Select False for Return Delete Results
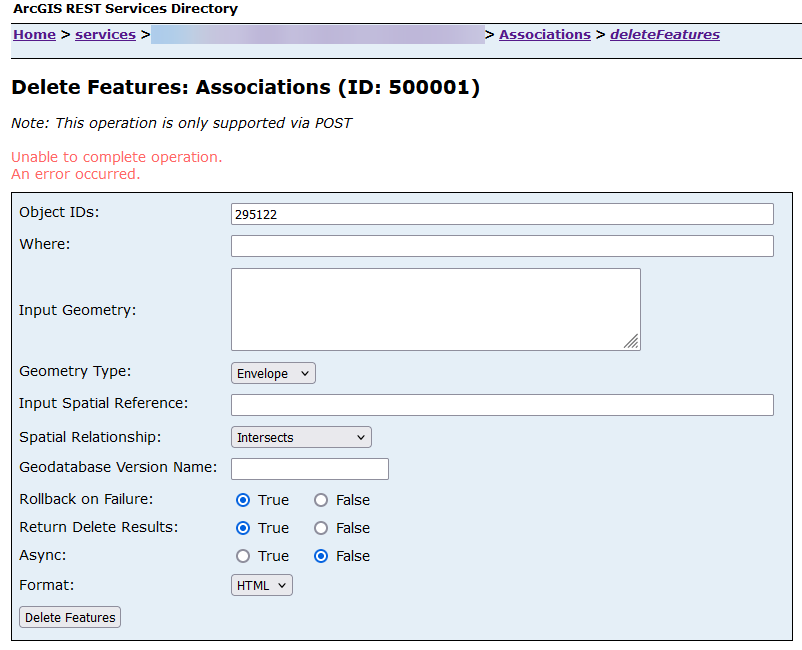The height and width of the screenshot is (650, 802). [321, 528]
